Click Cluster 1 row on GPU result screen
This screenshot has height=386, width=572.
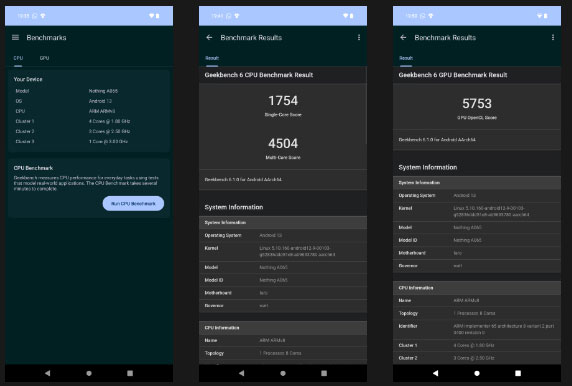(477, 346)
